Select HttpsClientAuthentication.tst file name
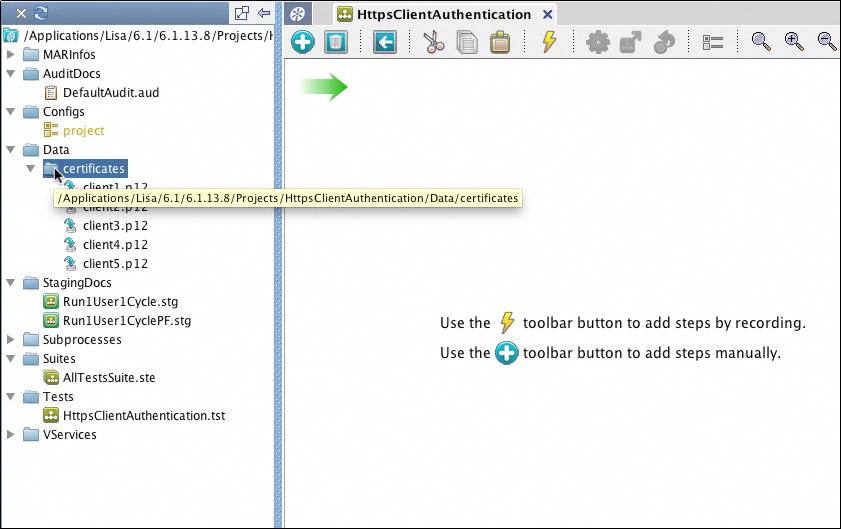 (144, 415)
